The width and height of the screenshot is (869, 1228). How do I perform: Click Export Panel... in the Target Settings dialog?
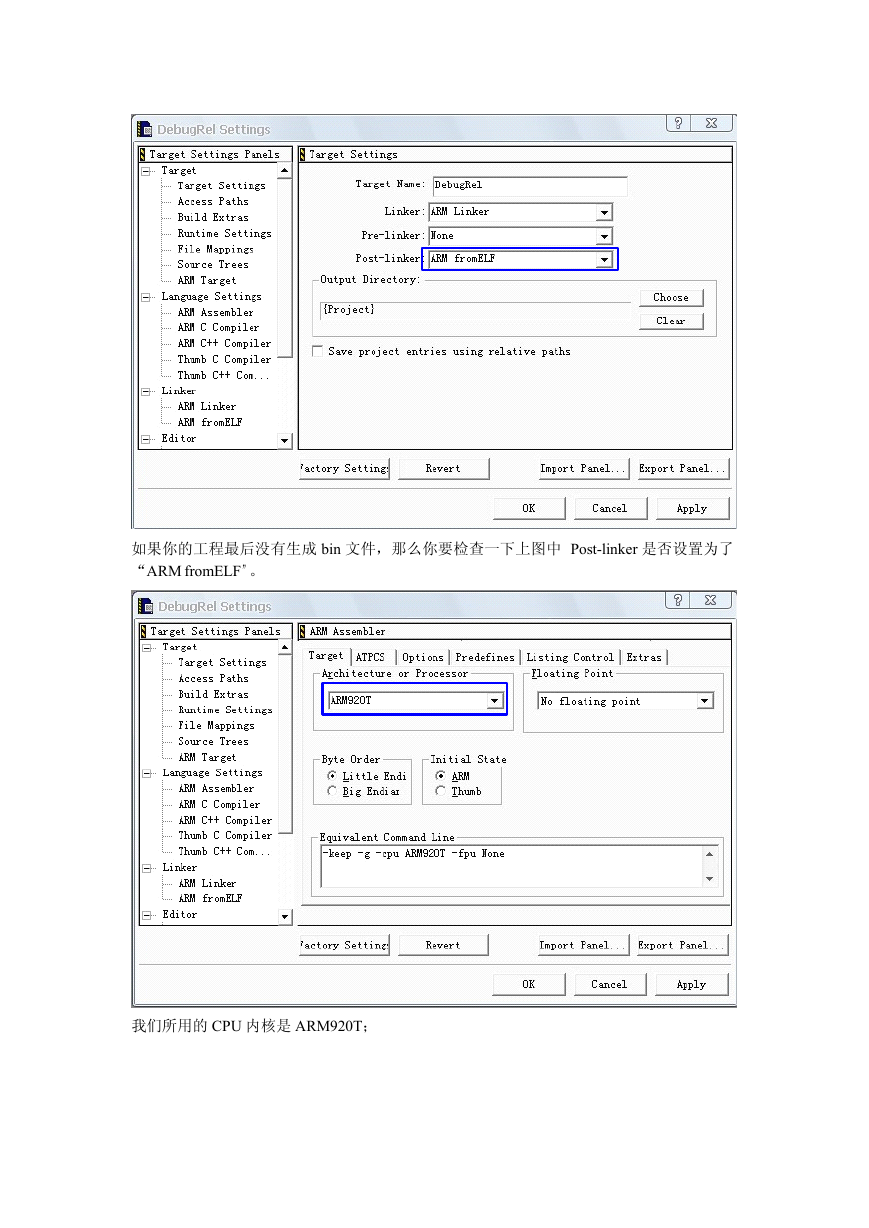684,468
